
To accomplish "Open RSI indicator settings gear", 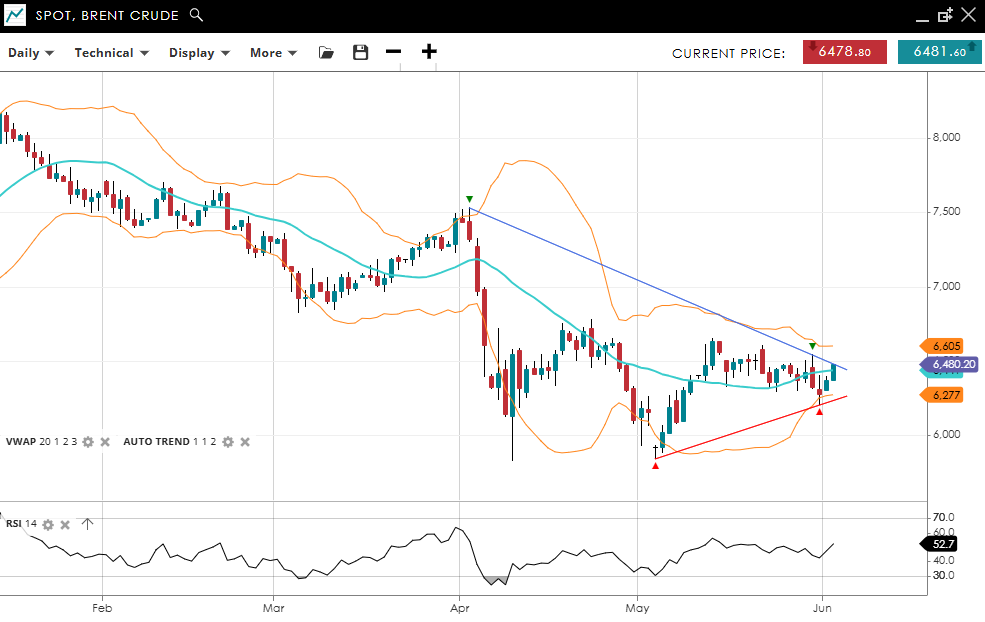I will coord(47,524).
